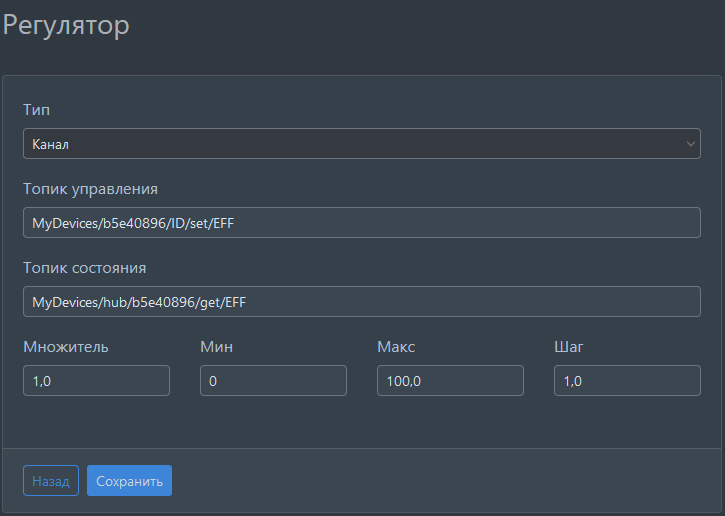Image resolution: width=725 pixels, height=516 pixels.
Task: Click the blue Сохранить button
Action: coord(129,481)
